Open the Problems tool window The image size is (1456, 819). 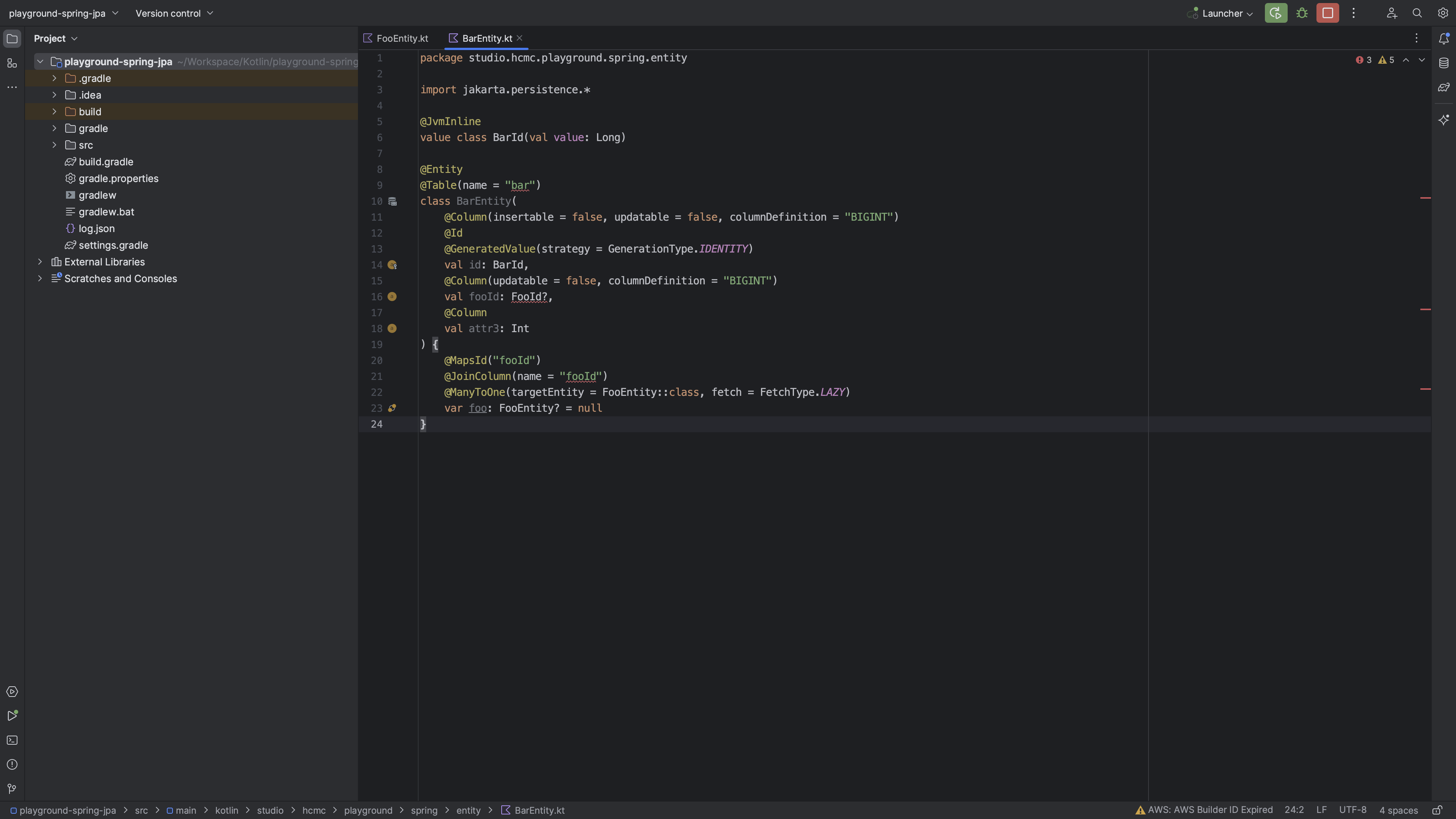[12, 765]
